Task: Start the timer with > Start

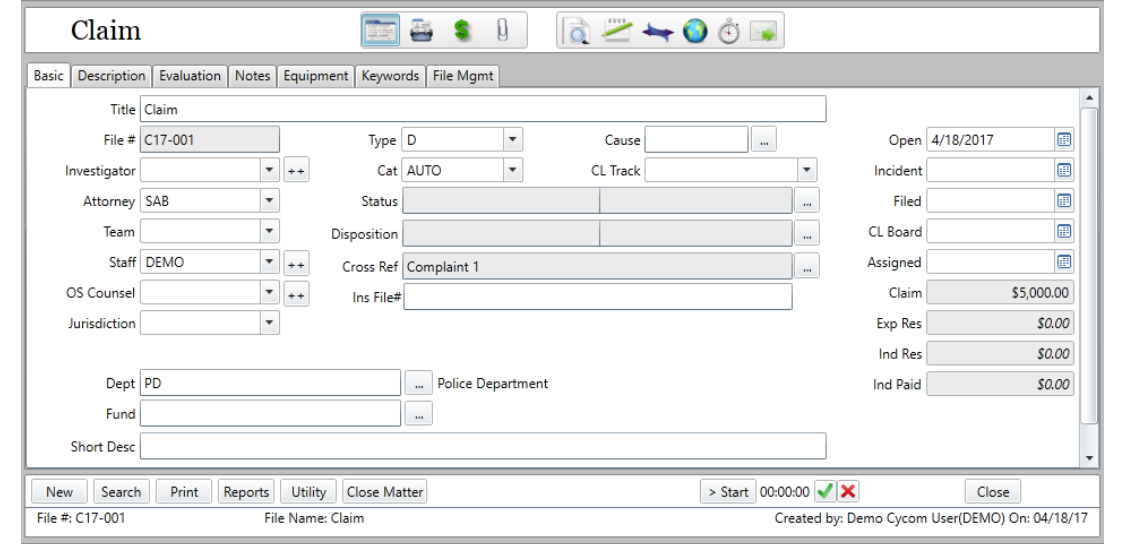Action: coord(728,492)
